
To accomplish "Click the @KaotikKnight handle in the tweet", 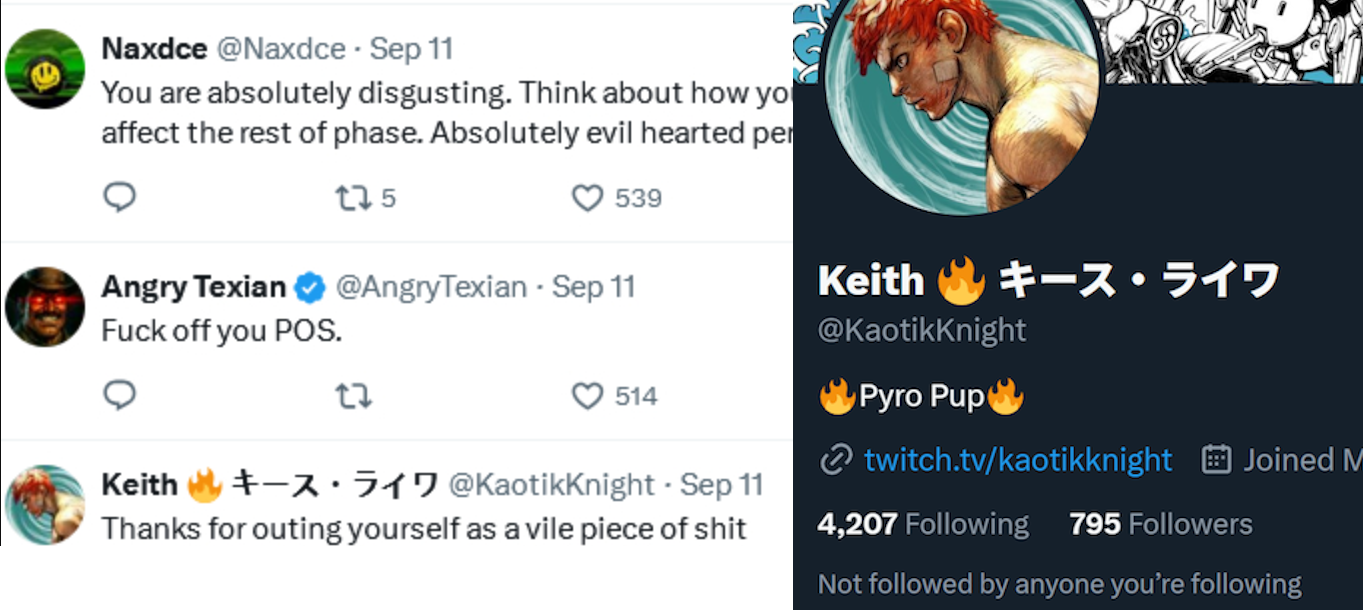I will [551, 486].
